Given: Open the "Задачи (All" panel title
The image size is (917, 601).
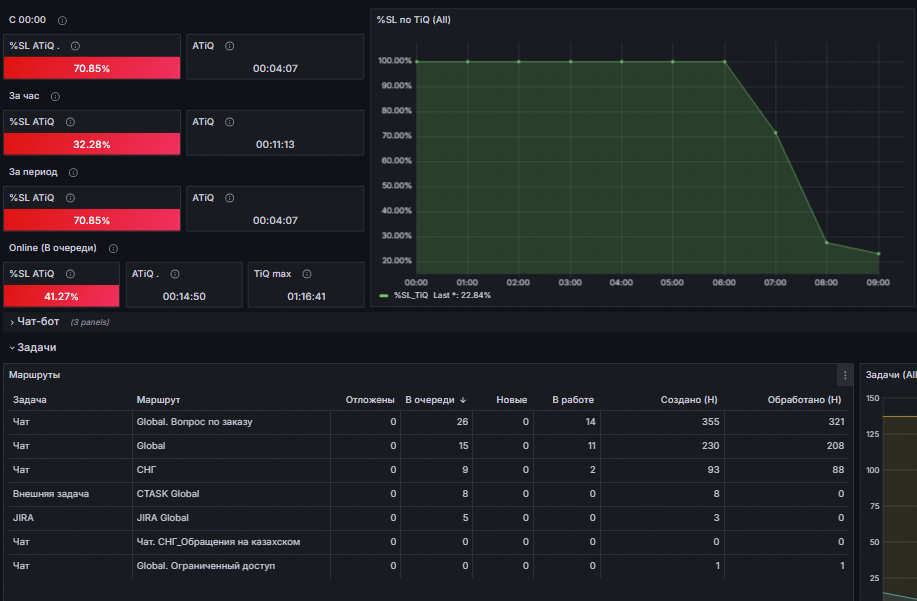Looking at the screenshot, I should [x=891, y=375].
